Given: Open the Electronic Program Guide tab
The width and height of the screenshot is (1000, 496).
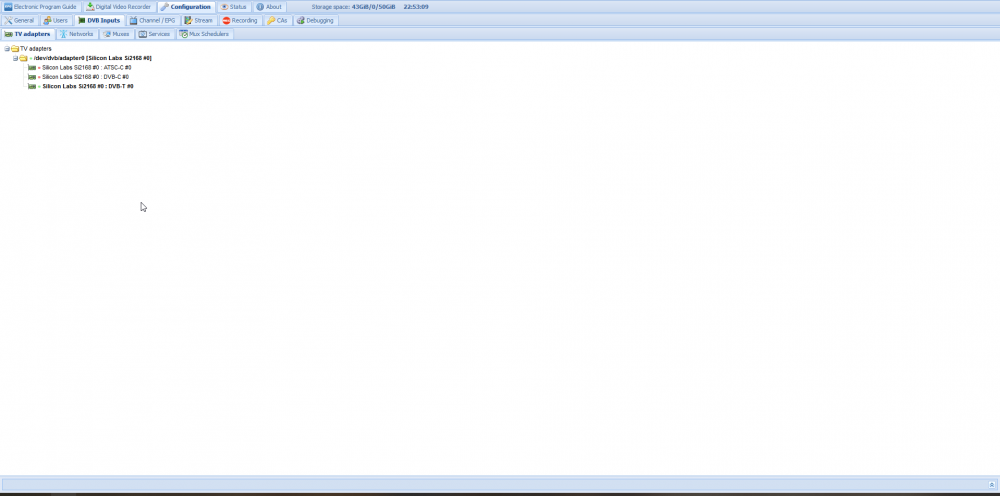Looking at the screenshot, I should 40,7.
